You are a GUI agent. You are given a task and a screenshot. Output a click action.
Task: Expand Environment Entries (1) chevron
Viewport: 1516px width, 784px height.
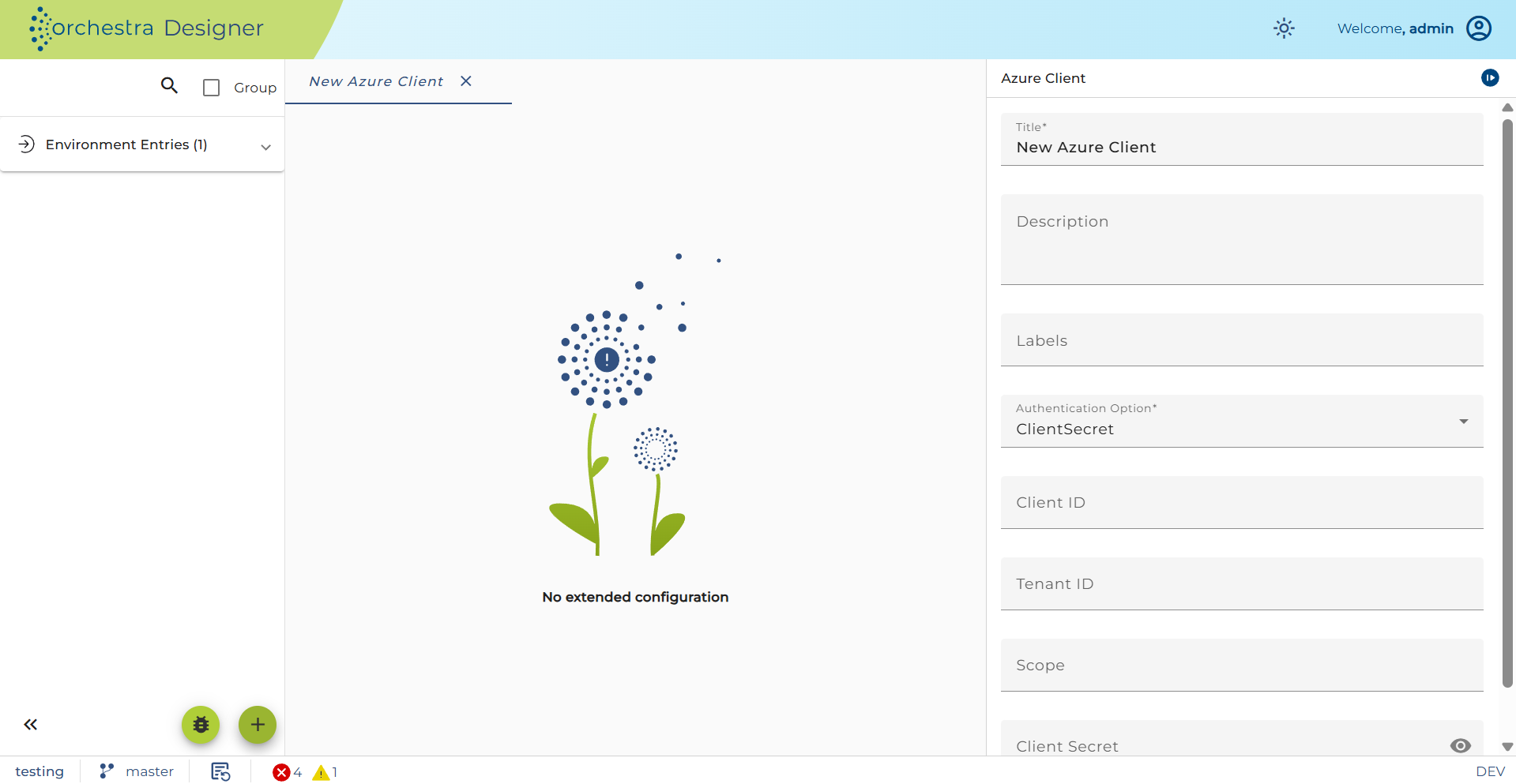point(266,147)
